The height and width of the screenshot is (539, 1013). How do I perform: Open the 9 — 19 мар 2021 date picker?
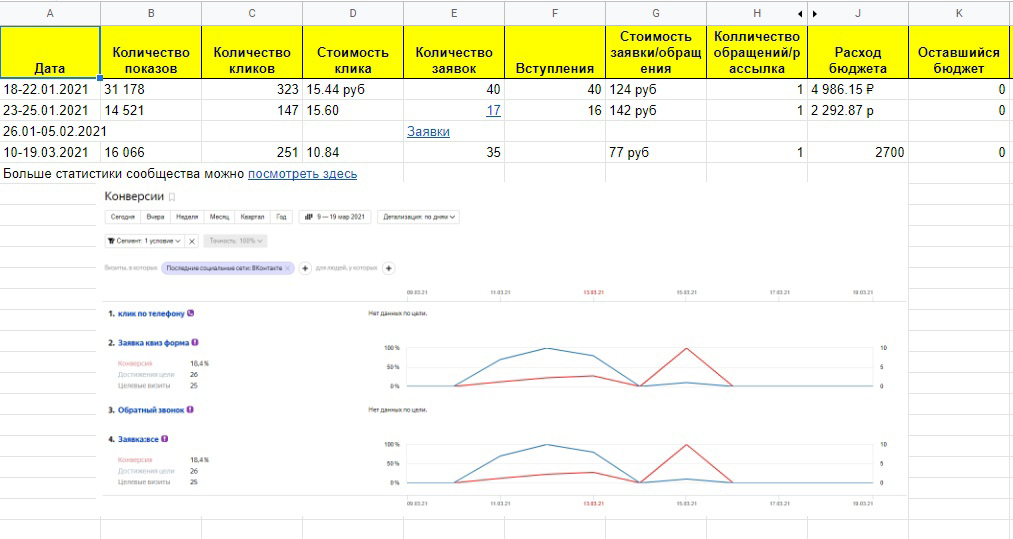click(335, 217)
